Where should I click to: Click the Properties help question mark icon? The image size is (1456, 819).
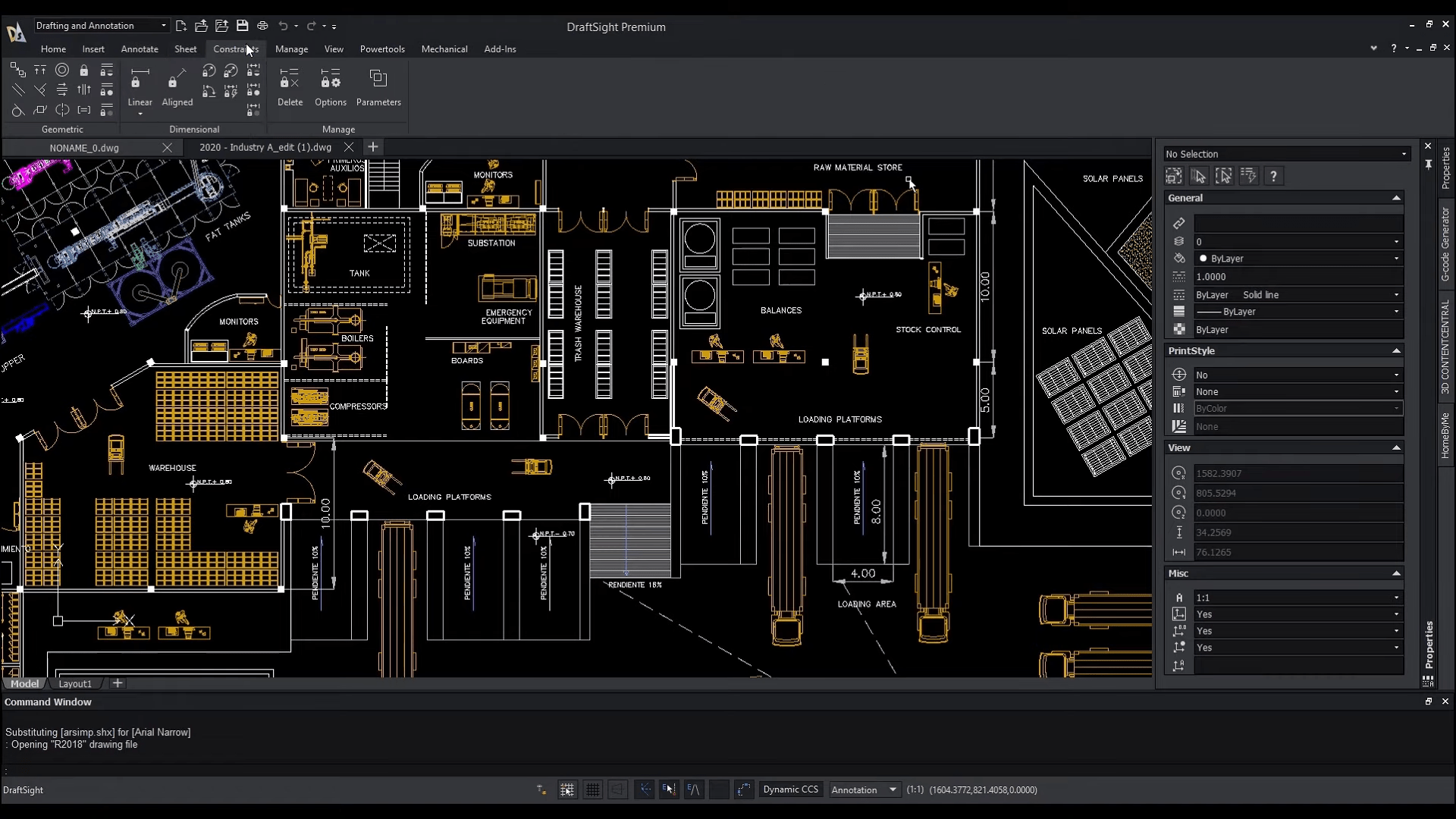coord(1274,176)
